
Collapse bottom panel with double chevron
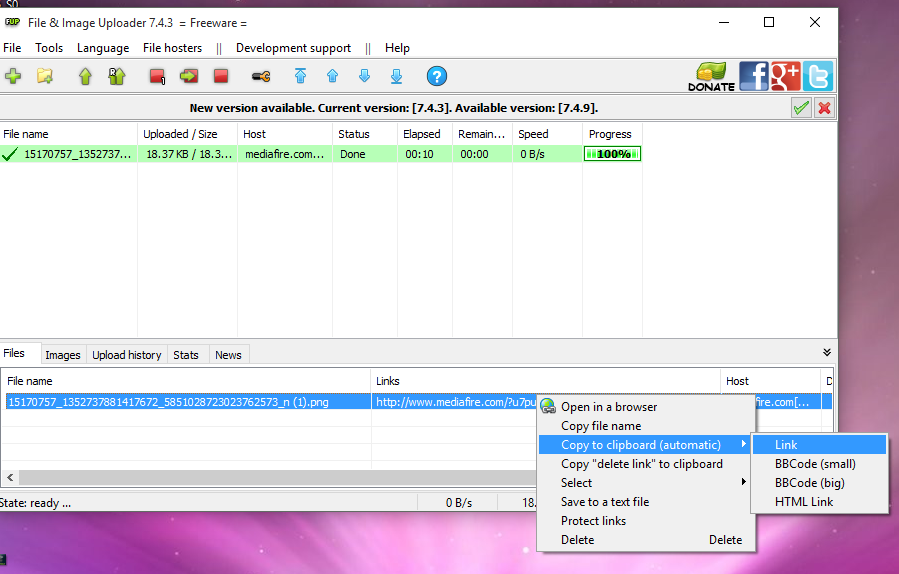click(827, 352)
